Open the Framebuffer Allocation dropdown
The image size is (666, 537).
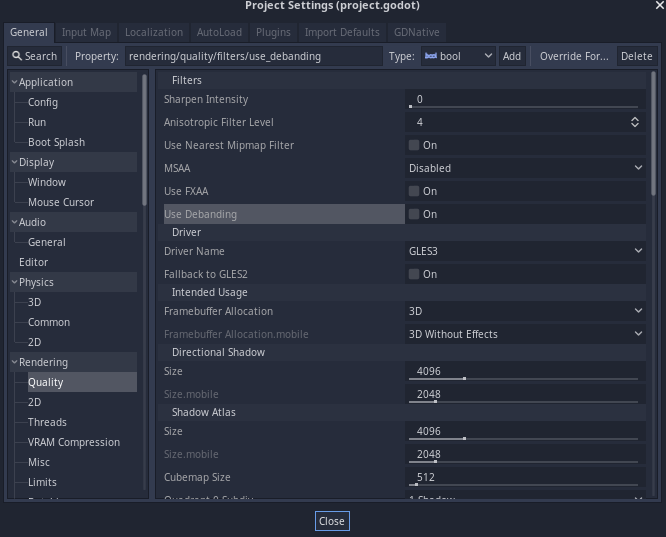tap(525, 311)
